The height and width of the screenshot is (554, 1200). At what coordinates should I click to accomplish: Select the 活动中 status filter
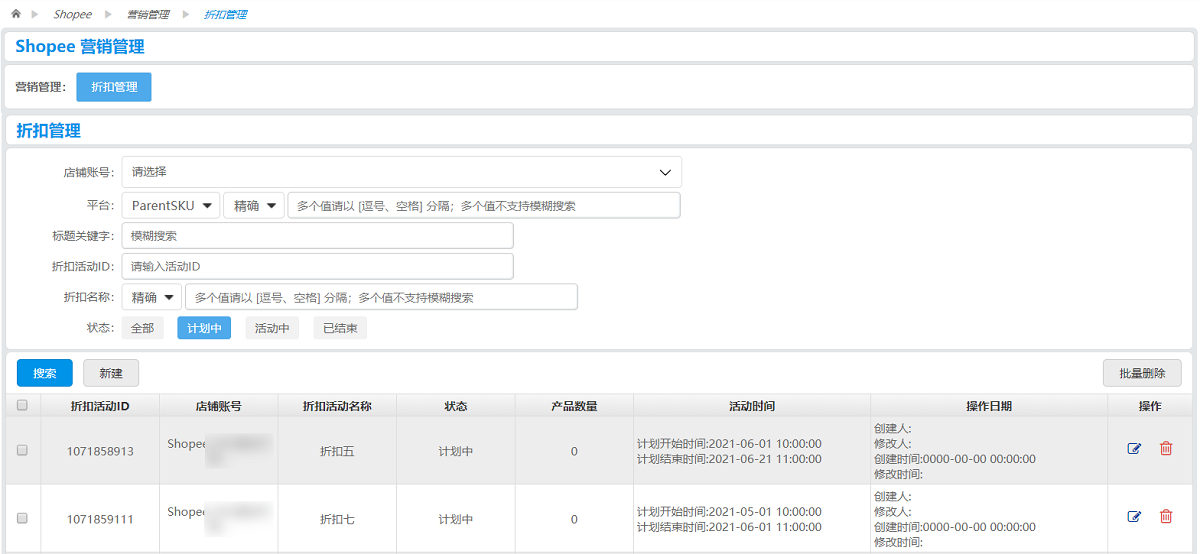[x=272, y=328]
